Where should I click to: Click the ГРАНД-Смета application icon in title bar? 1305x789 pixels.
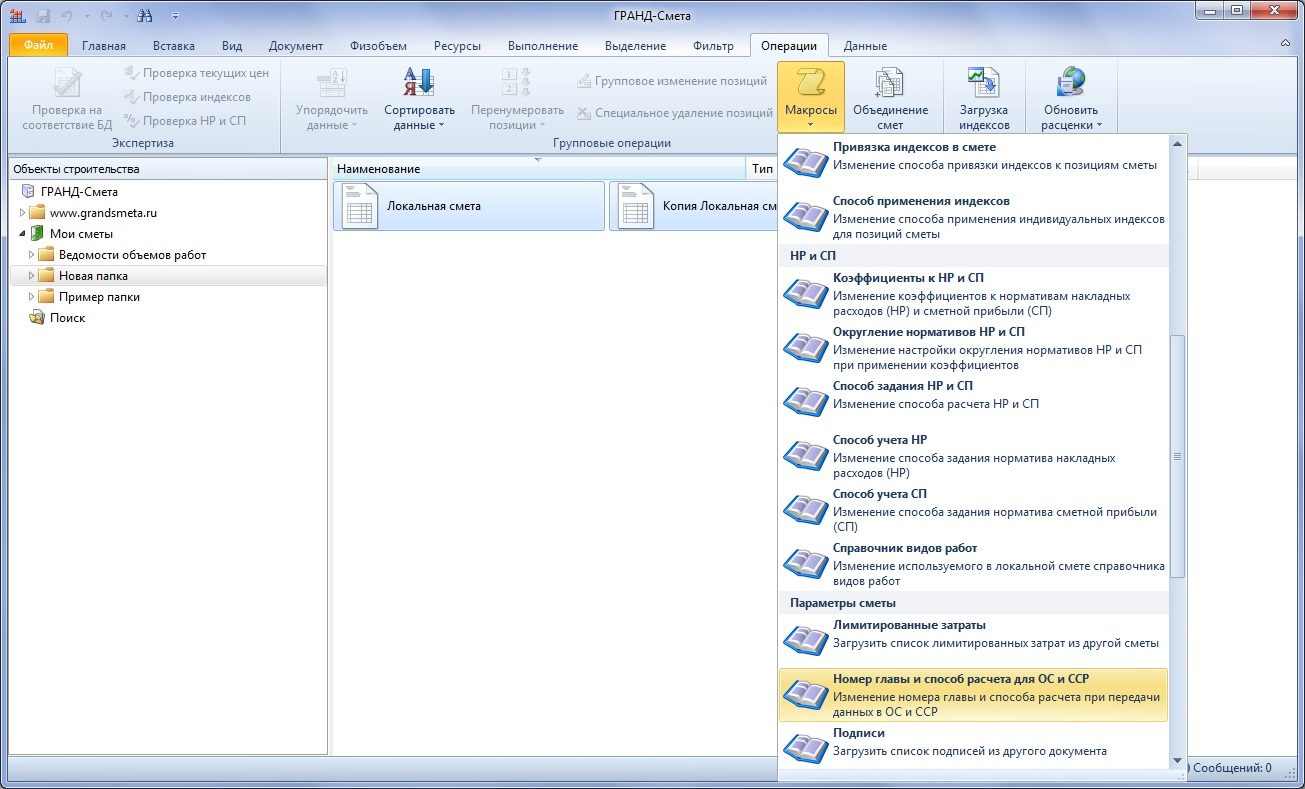click(x=17, y=15)
